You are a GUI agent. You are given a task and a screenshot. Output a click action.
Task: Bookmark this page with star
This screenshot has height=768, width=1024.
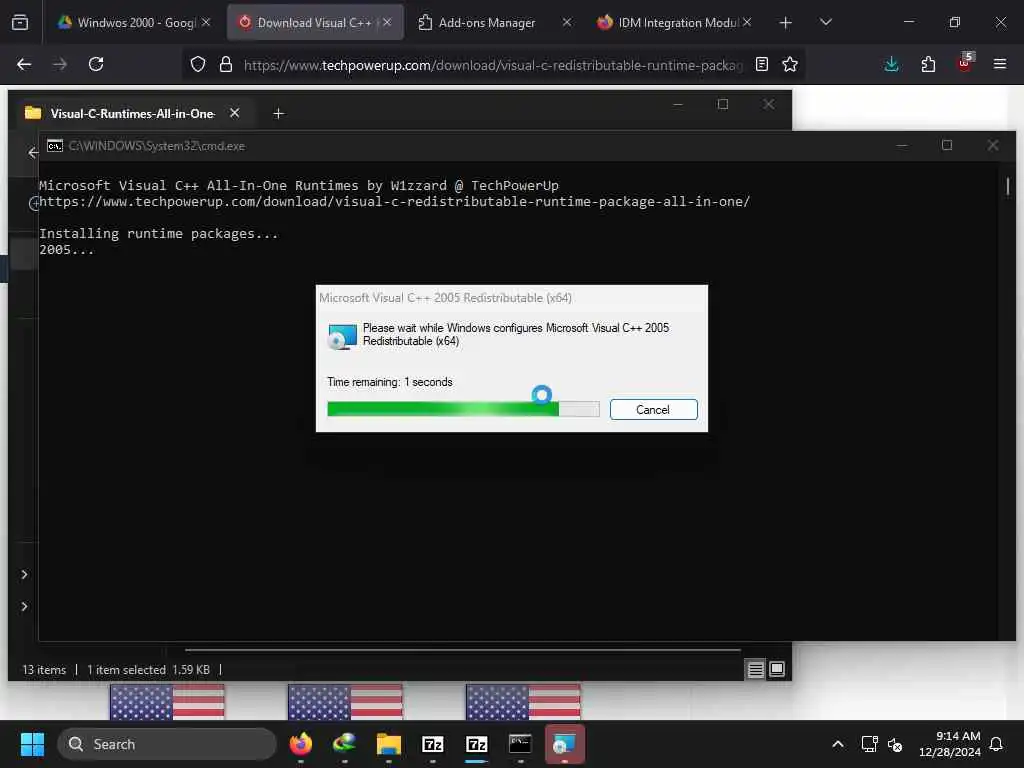tap(790, 64)
